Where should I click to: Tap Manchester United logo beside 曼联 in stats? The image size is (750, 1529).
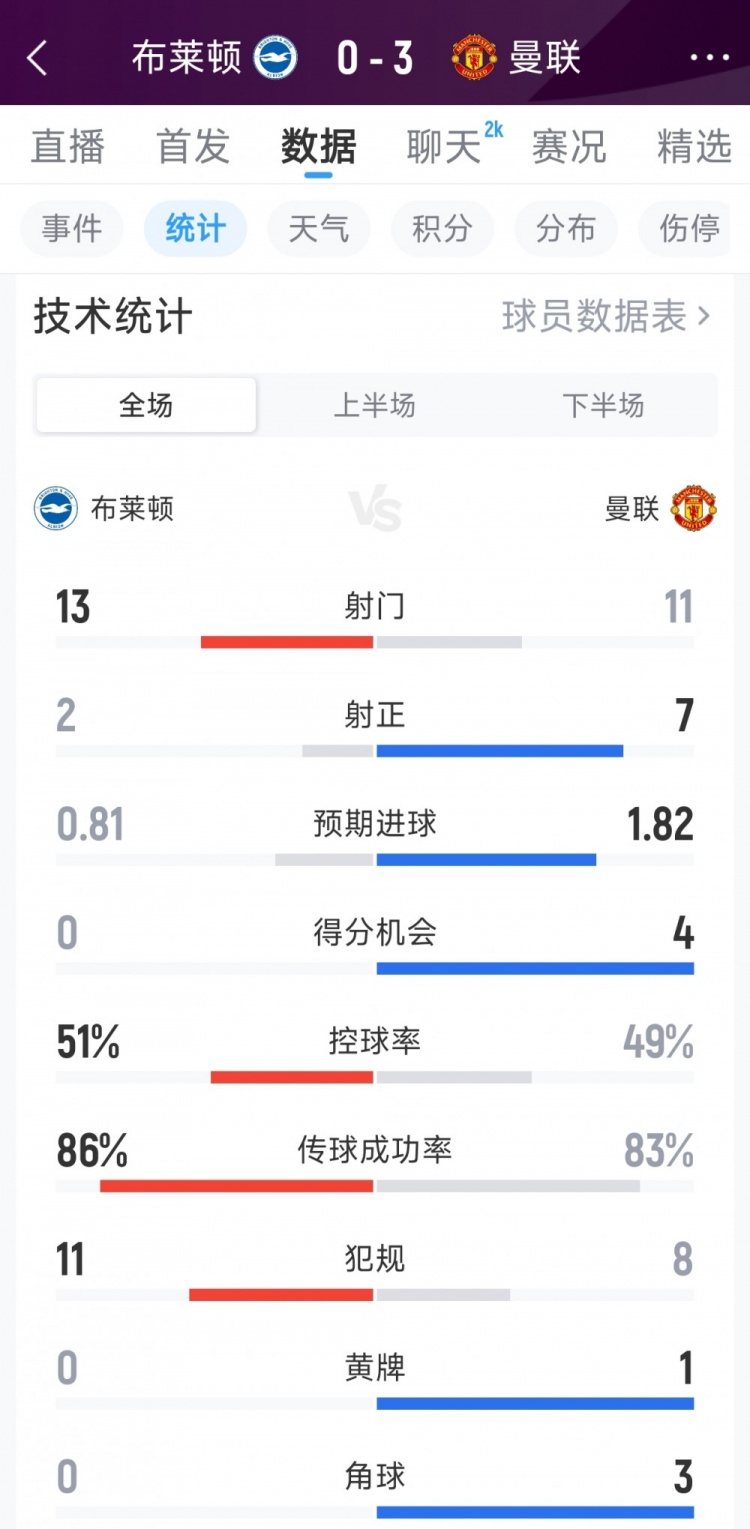tap(694, 508)
